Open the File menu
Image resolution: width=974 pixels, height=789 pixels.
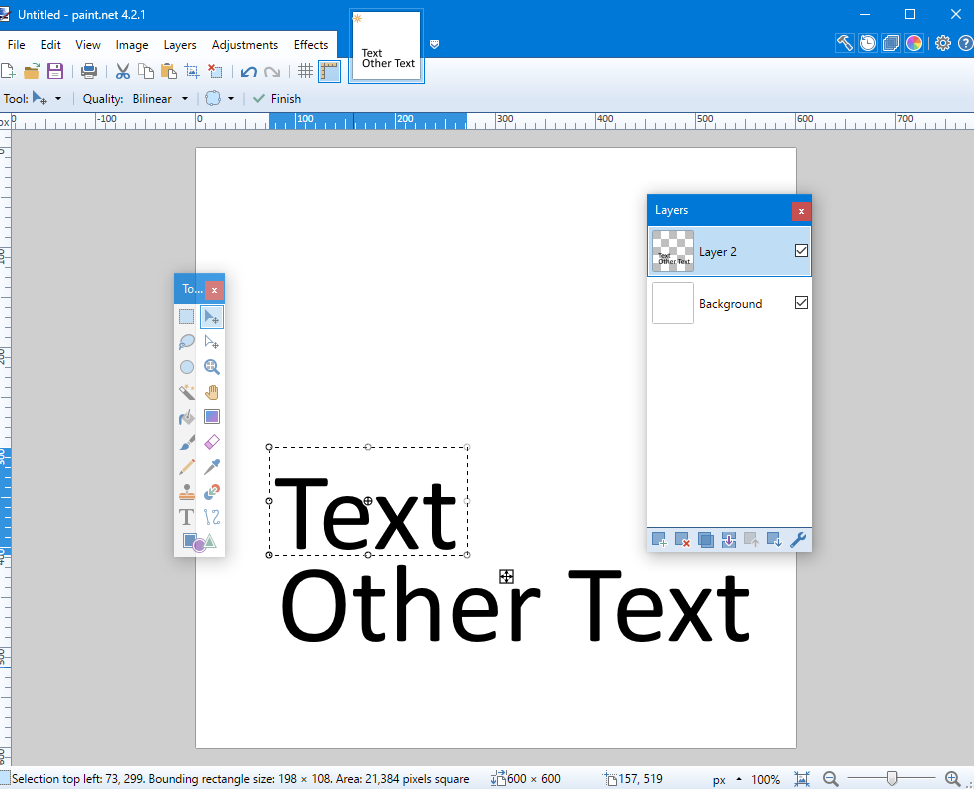point(17,45)
